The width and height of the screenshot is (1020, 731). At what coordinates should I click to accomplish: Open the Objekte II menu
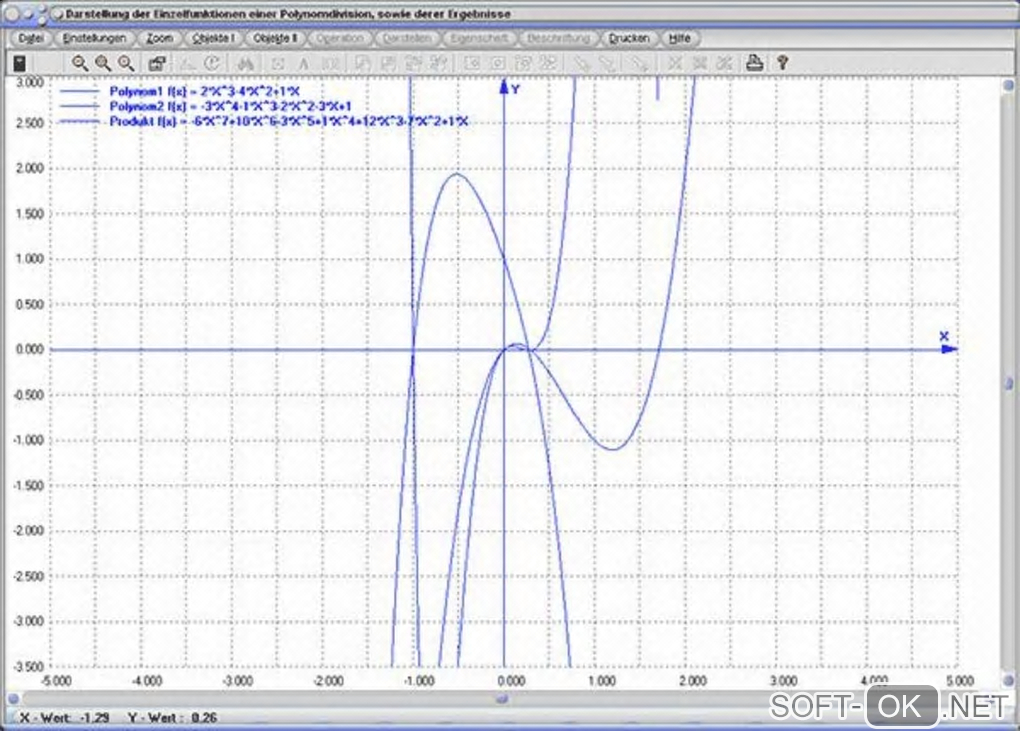pos(275,38)
